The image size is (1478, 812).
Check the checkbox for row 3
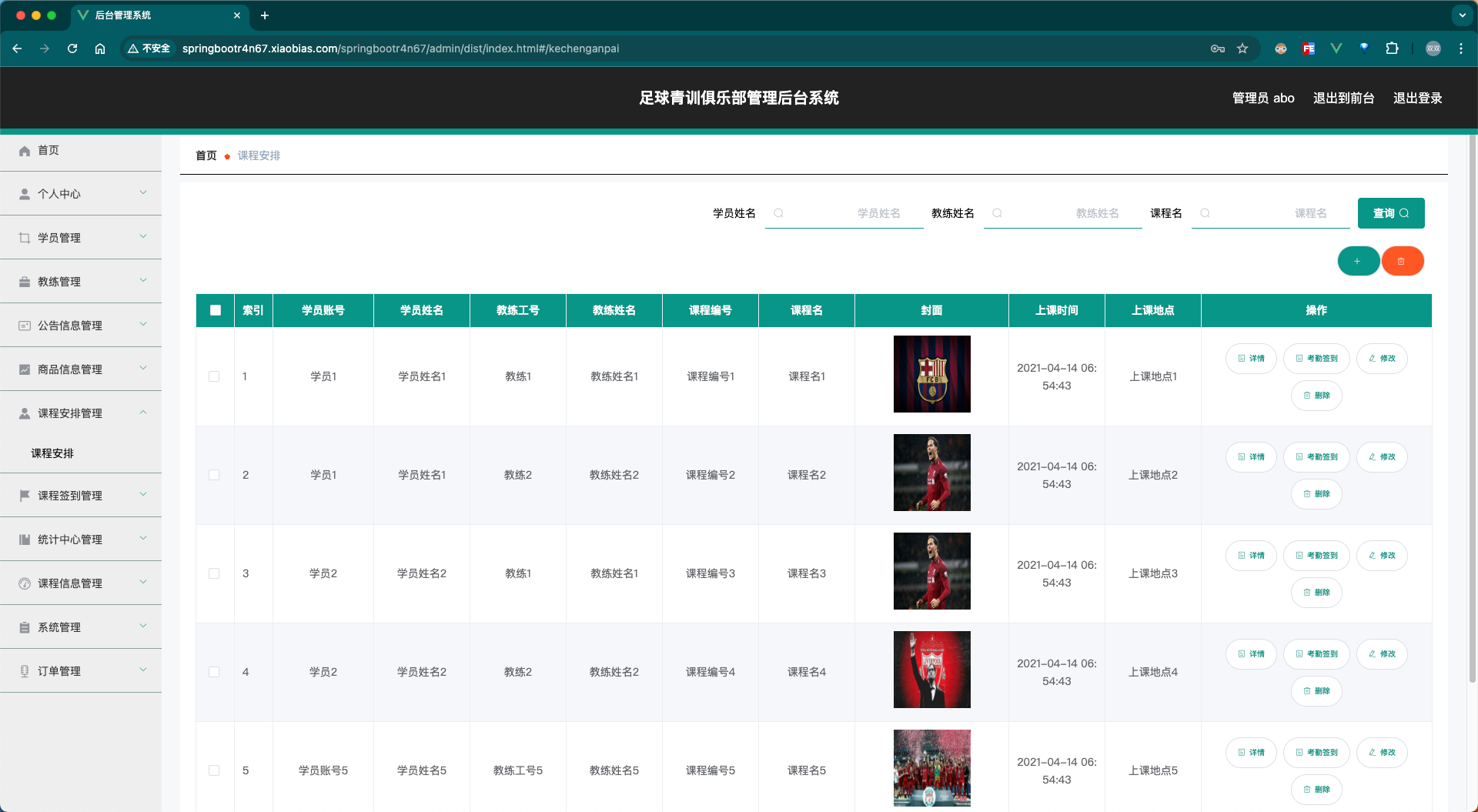(214, 573)
